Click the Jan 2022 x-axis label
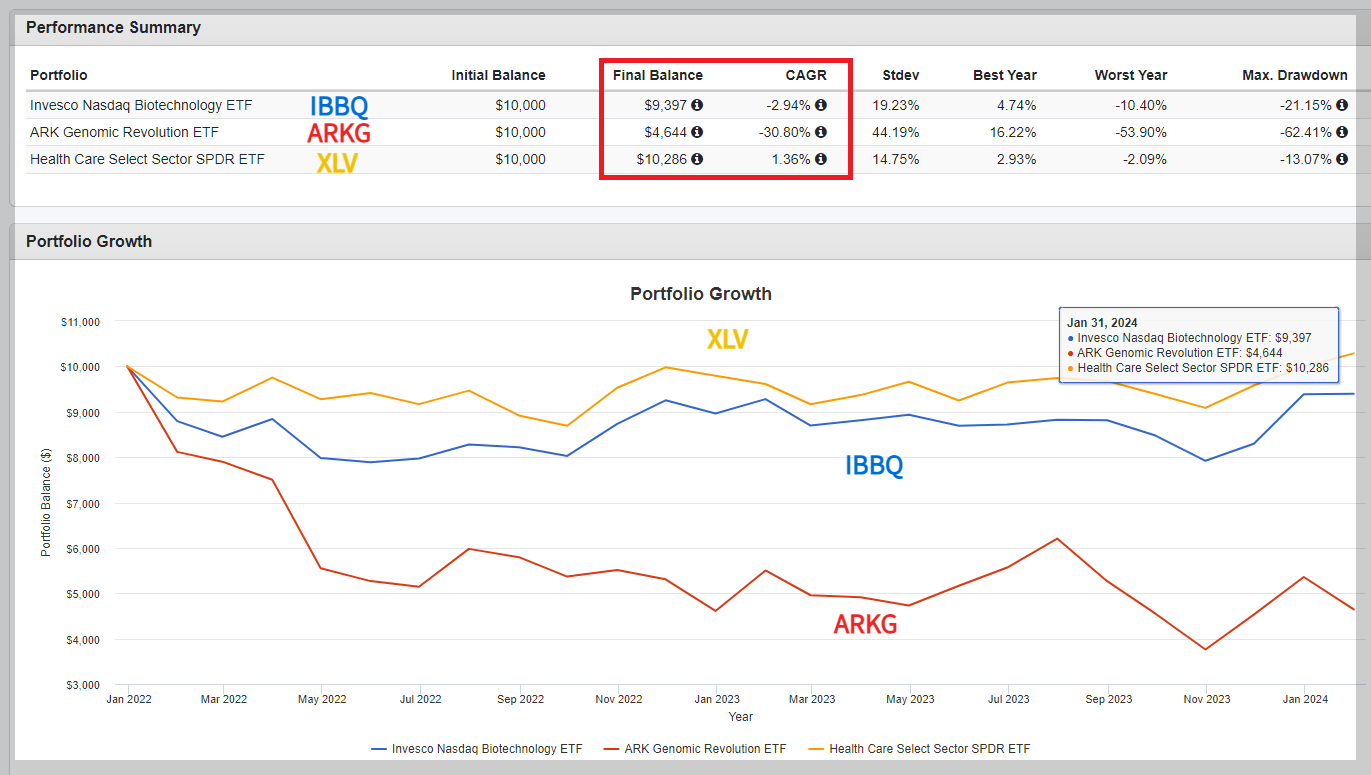Viewport: 1371px width, 775px height. (x=129, y=700)
